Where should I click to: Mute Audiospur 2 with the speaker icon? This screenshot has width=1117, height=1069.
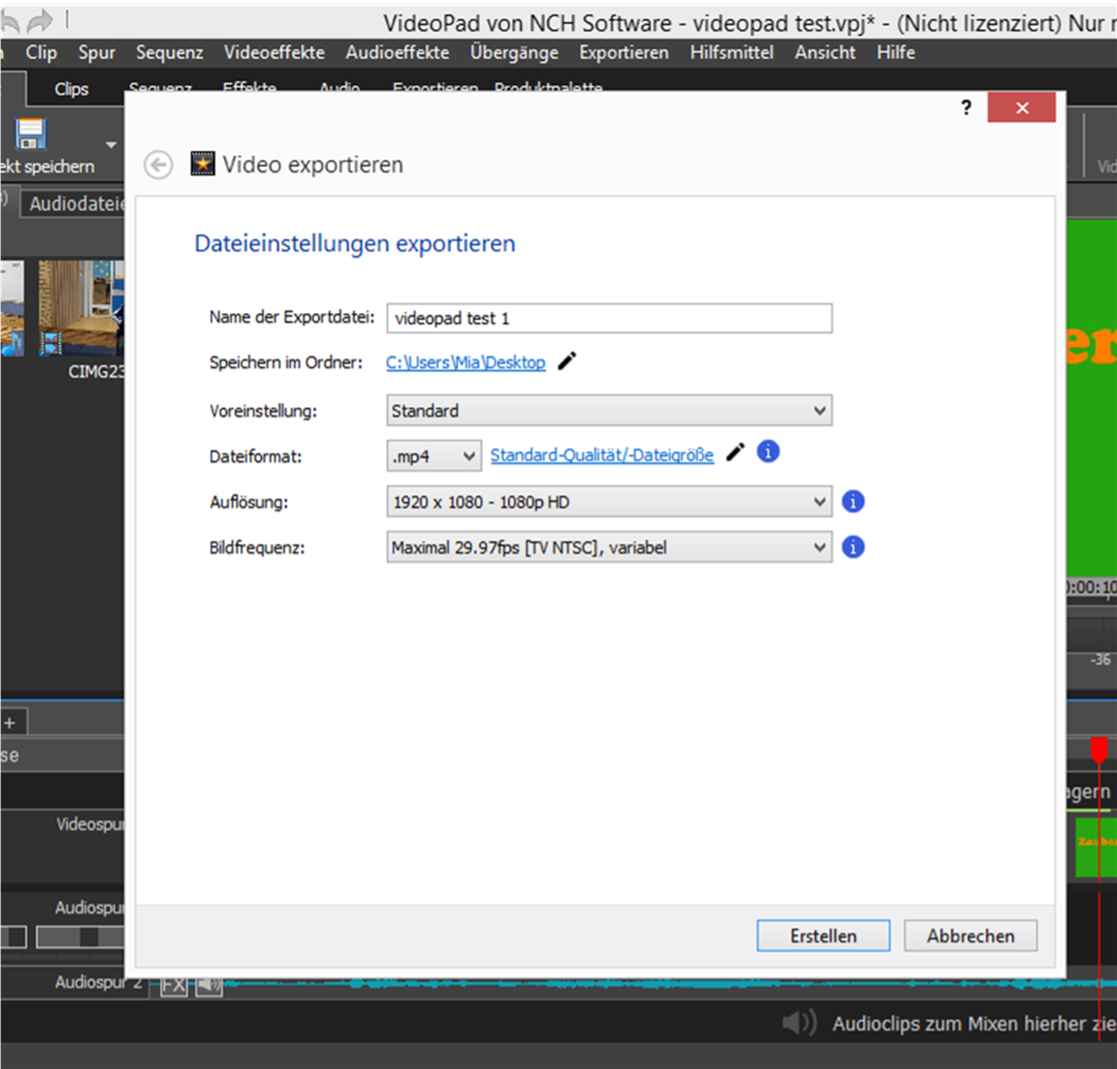click(x=208, y=986)
